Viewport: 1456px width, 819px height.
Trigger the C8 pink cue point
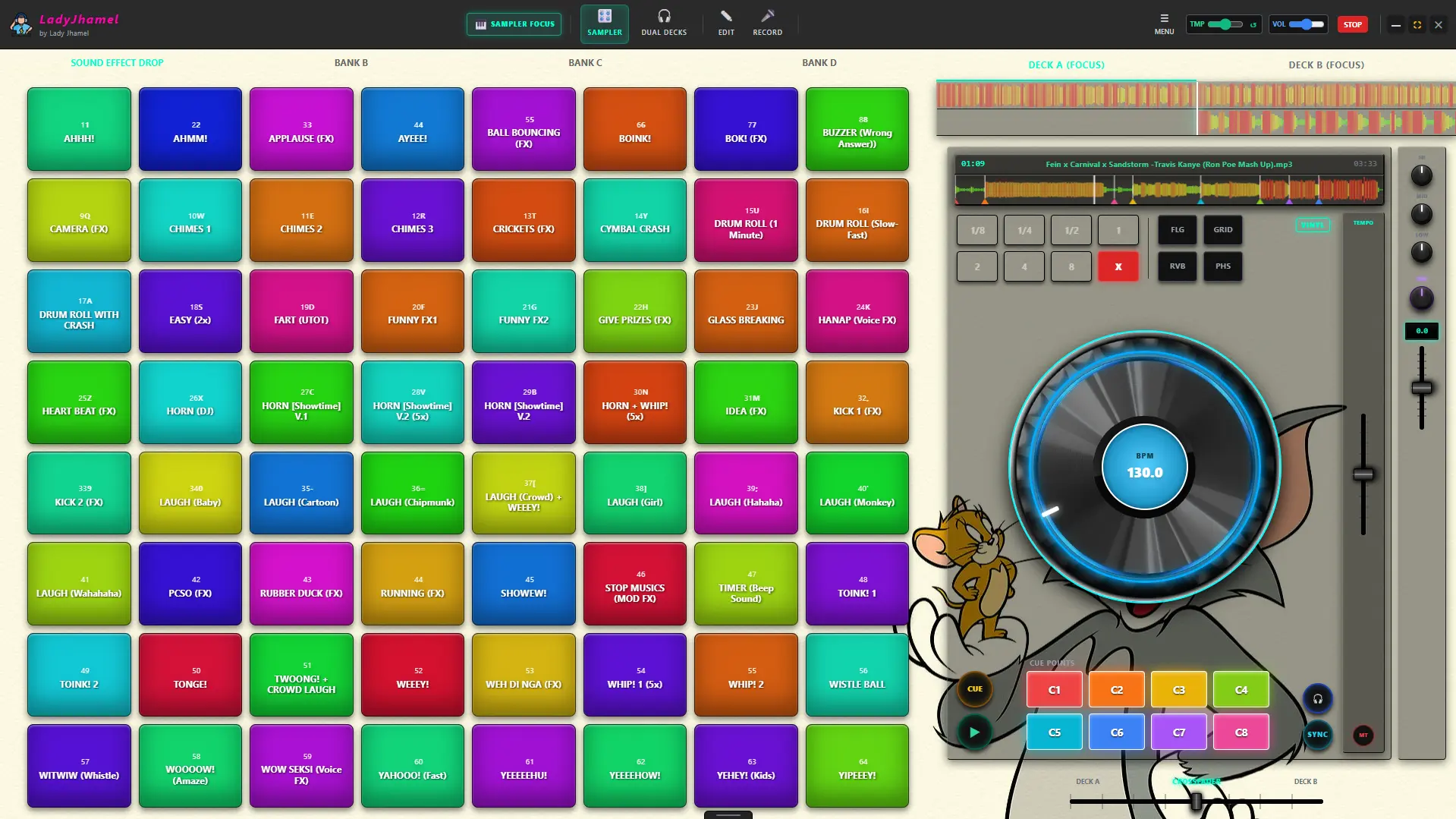coord(1241,732)
